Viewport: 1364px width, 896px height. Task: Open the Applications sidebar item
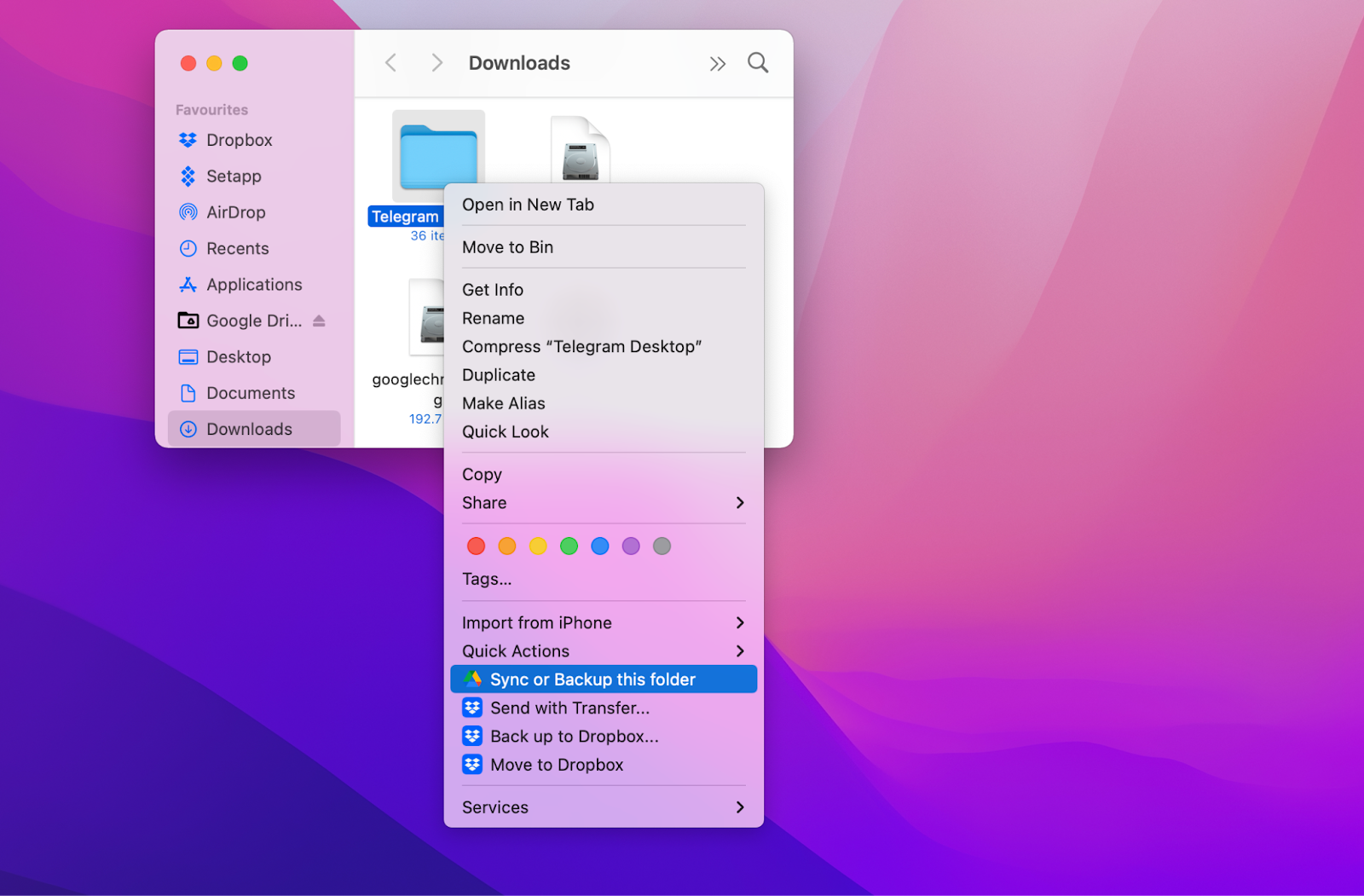coord(253,284)
